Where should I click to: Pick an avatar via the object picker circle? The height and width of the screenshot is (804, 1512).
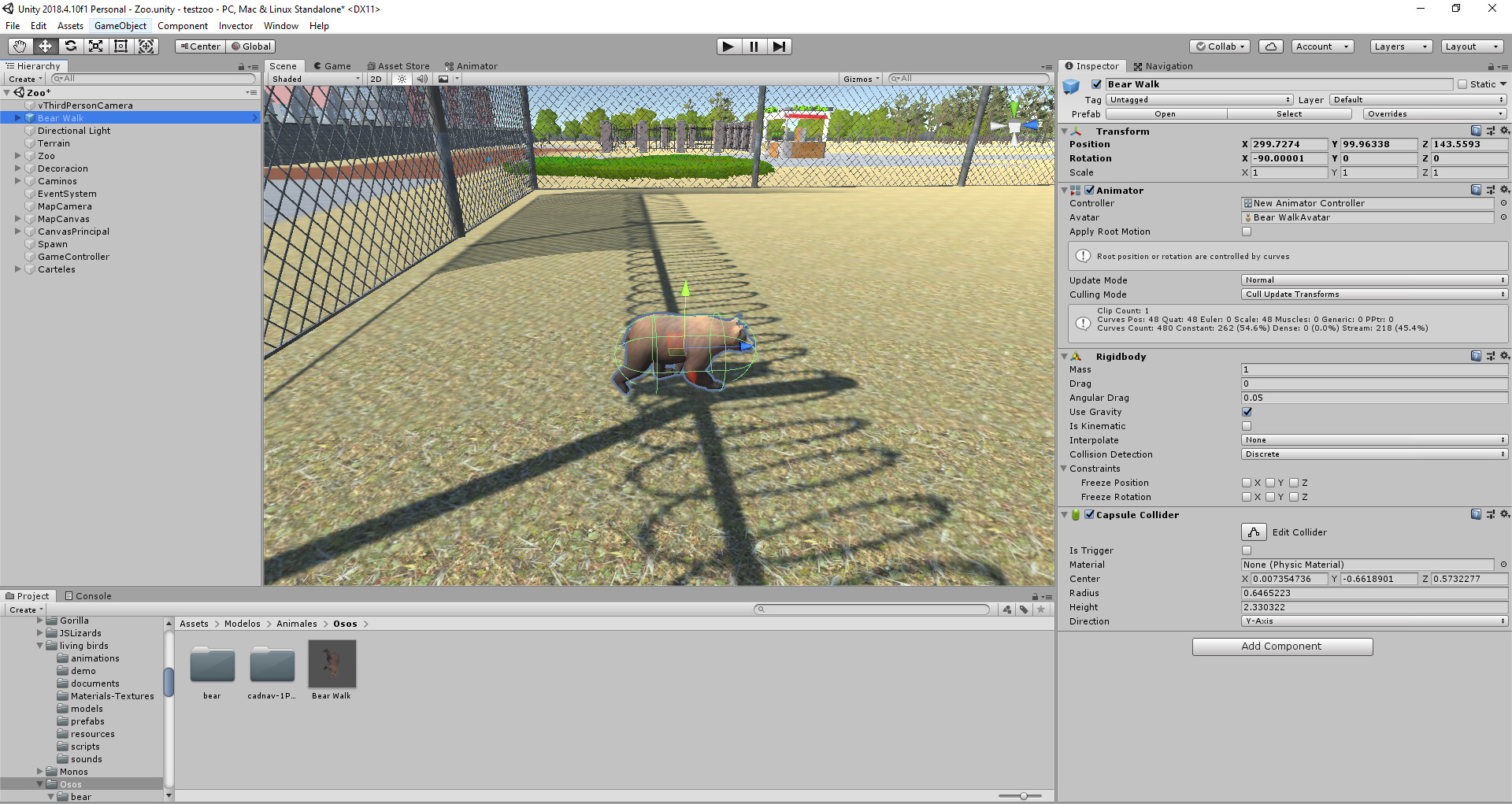(1503, 217)
